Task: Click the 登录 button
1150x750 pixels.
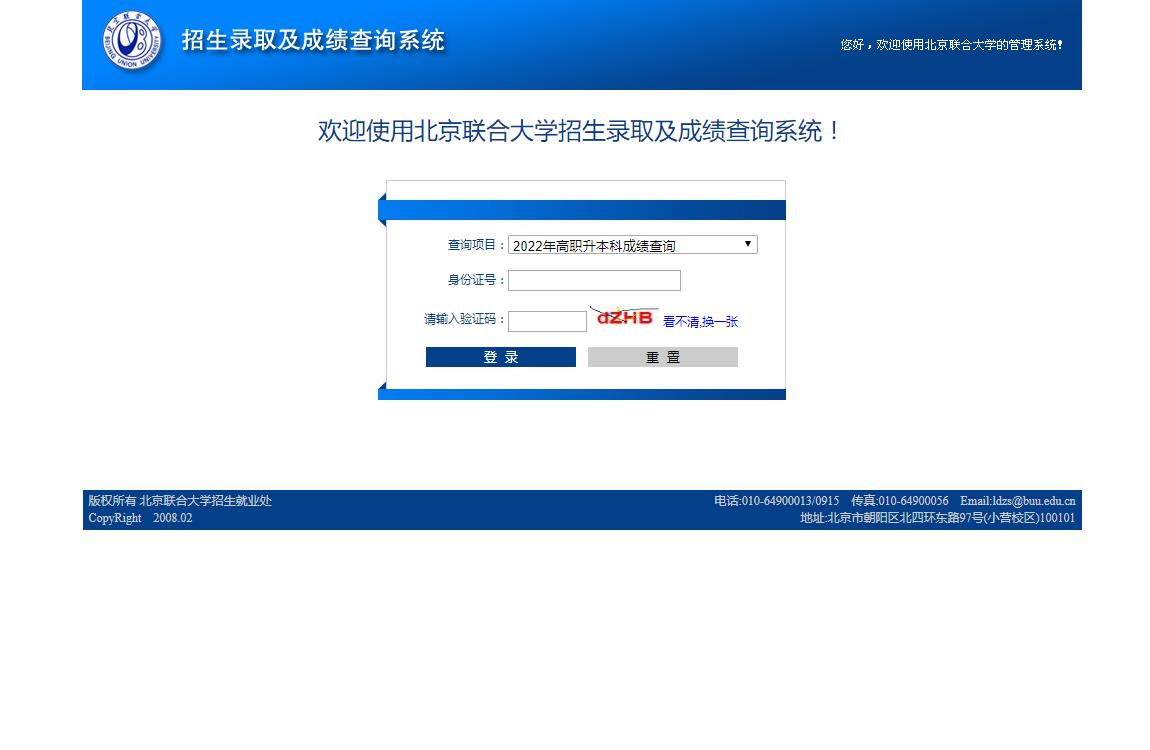Action: tap(501, 357)
